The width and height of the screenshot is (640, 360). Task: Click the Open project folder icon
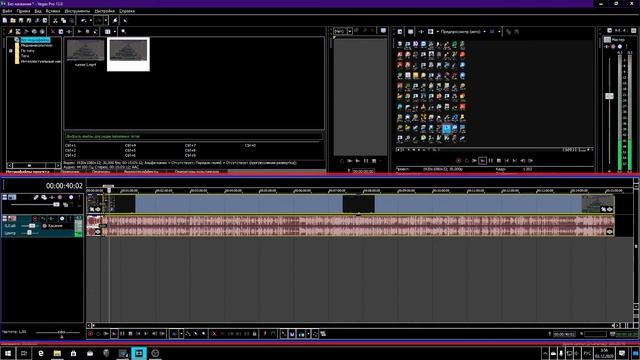pos(13,20)
